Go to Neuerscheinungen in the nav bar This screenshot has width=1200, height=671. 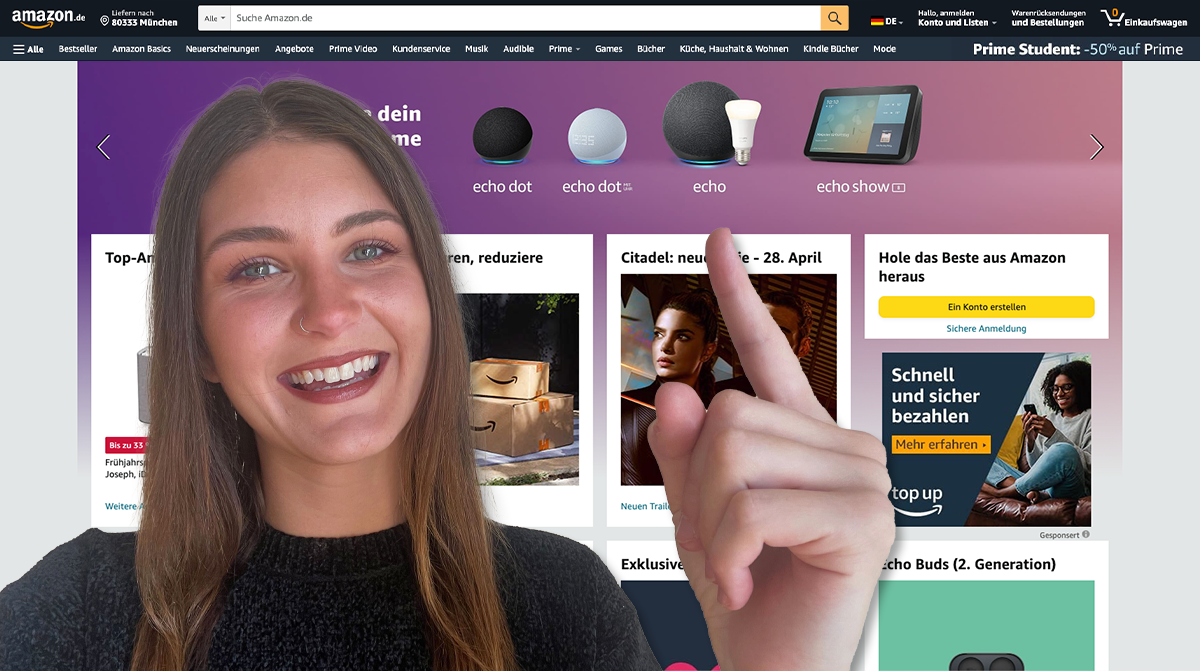click(222, 49)
